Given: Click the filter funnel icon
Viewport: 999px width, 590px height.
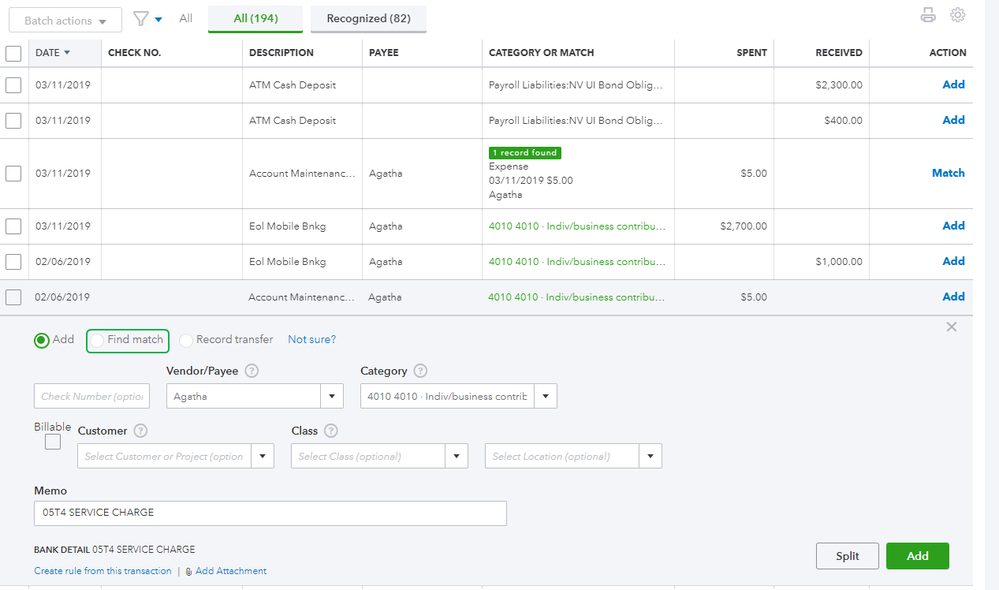Looking at the screenshot, I should (x=140, y=19).
